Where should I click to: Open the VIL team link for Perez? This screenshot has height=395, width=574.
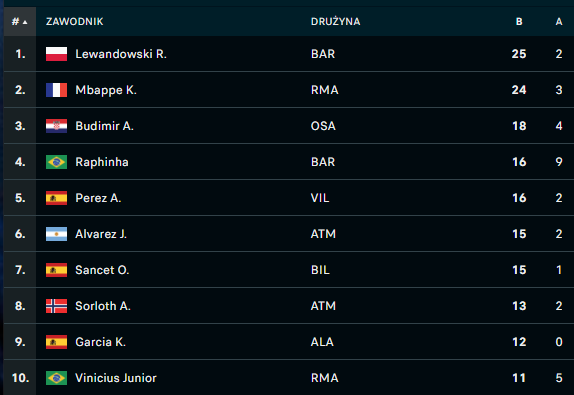click(320, 198)
